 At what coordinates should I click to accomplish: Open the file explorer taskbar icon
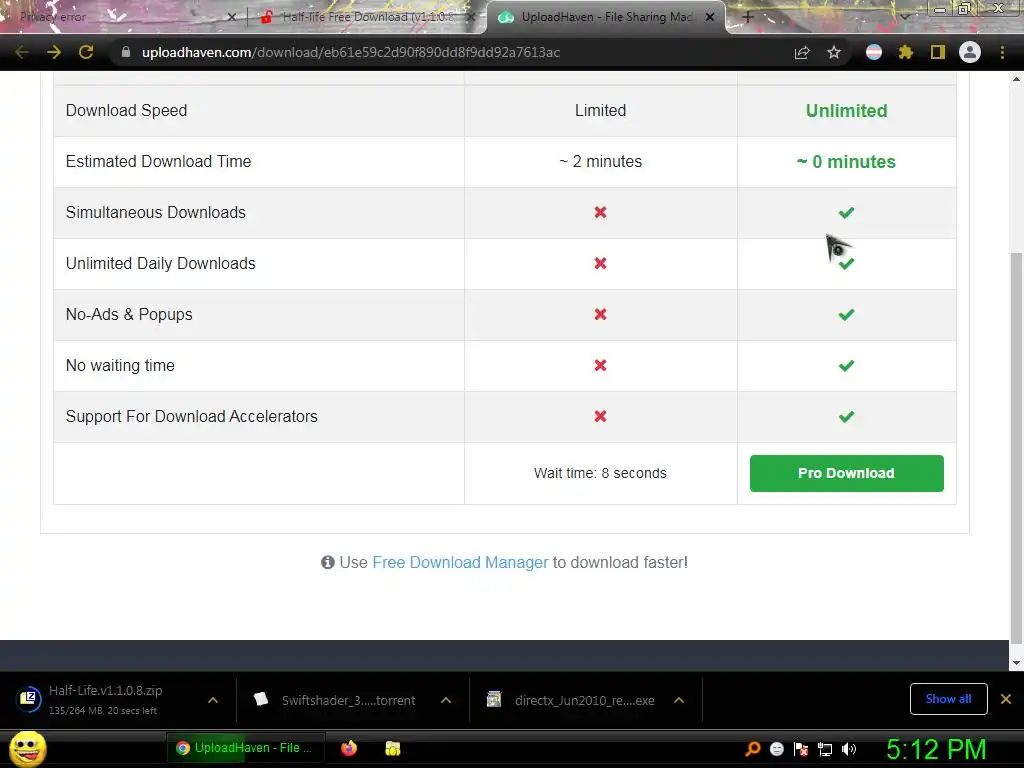pos(392,748)
